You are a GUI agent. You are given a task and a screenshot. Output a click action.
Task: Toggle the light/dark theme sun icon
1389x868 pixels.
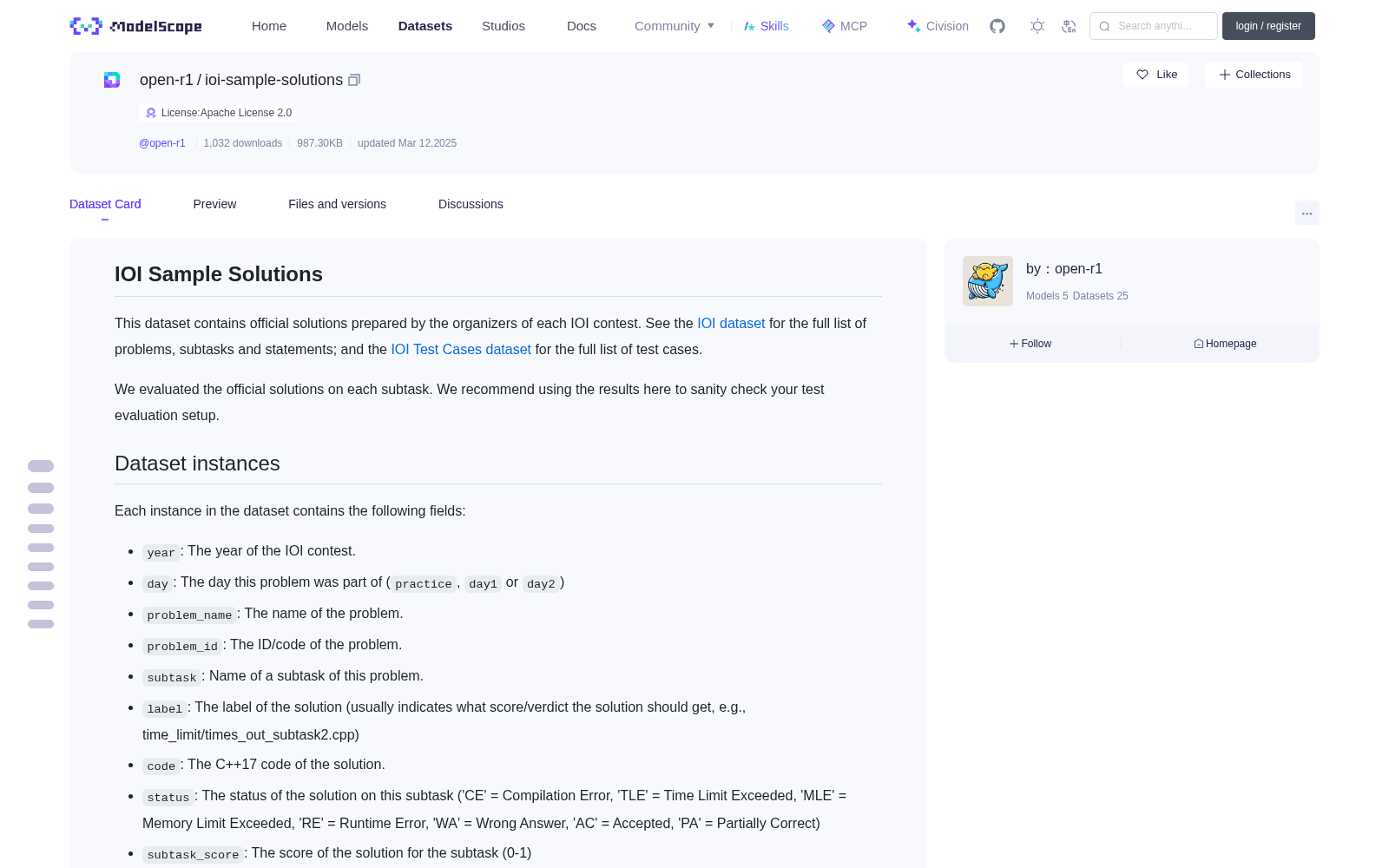tap(1037, 26)
